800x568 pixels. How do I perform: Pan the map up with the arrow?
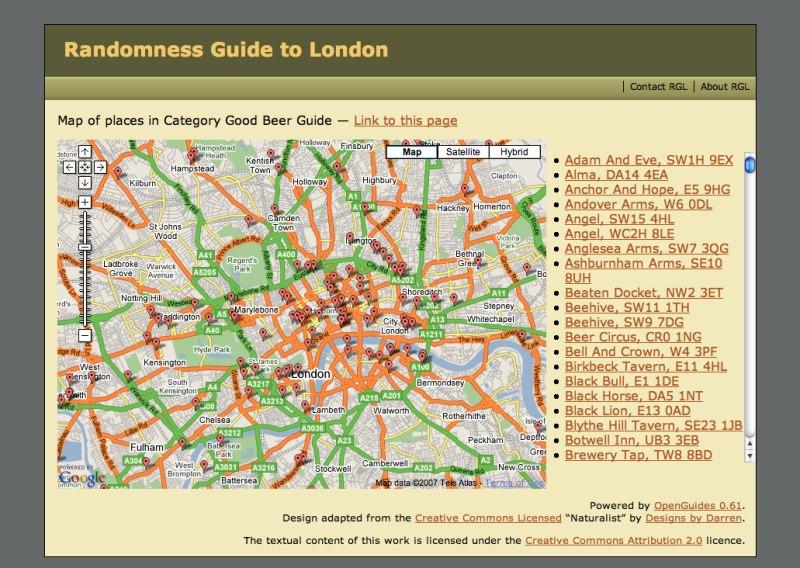(85, 152)
